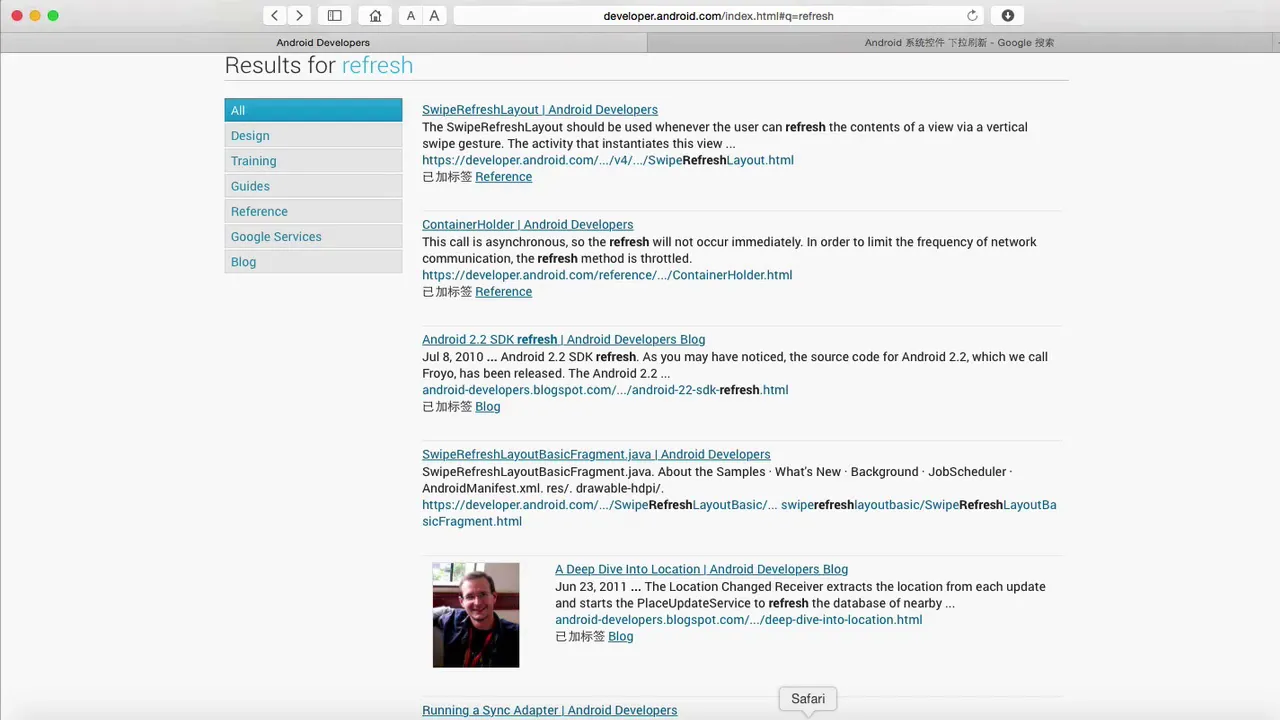
Task: Open the SwipeRefreshLayout.html URL link
Action: pos(608,160)
